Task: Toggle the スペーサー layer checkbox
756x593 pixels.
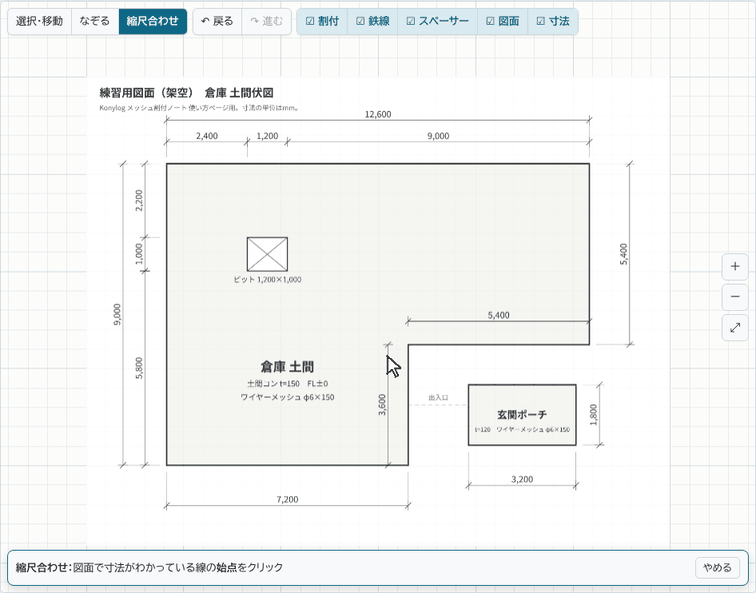Action: pos(437,21)
